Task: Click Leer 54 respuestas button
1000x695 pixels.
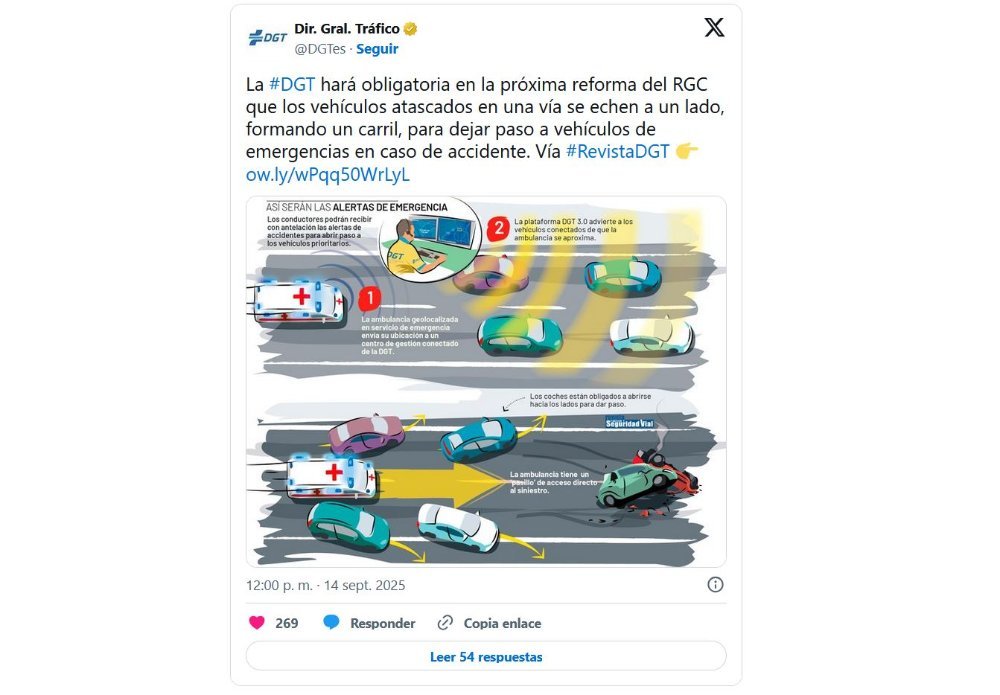Action: click(x=486, y=657)
